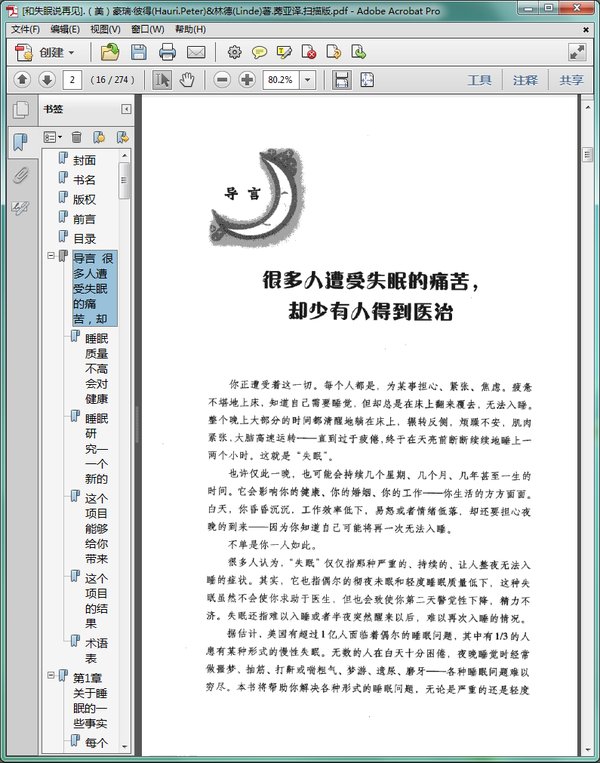Click the delete pages icon
Image resolution: width=600 pixels, height=763 pixels.
pyautogui.click(x=309, y=52)
